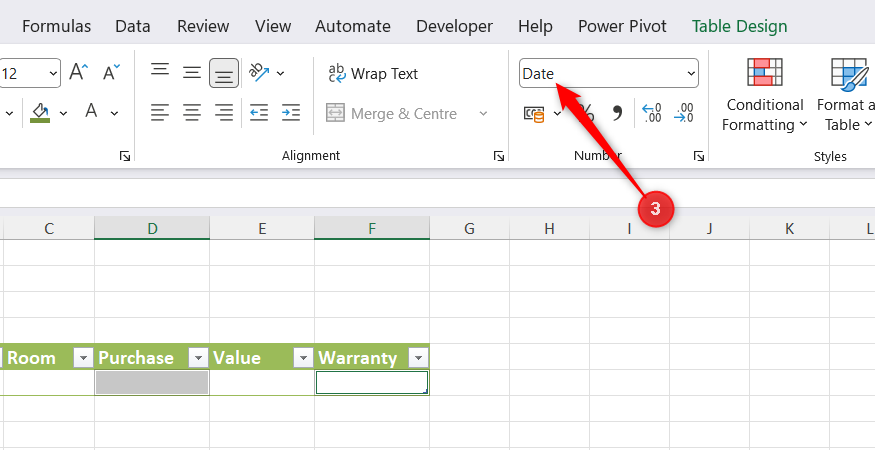The height and width of the screenshot is (450, 875).
Task: Click Merge & Centre button
Action: (392, 114)
